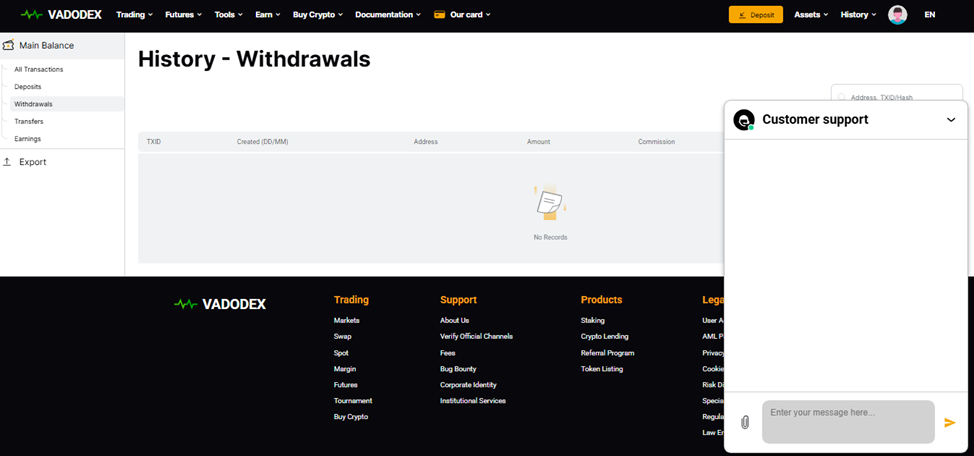Open Tournament link in footer
The height and width of the screenshot is (456, 974).
tap(353, 401)
